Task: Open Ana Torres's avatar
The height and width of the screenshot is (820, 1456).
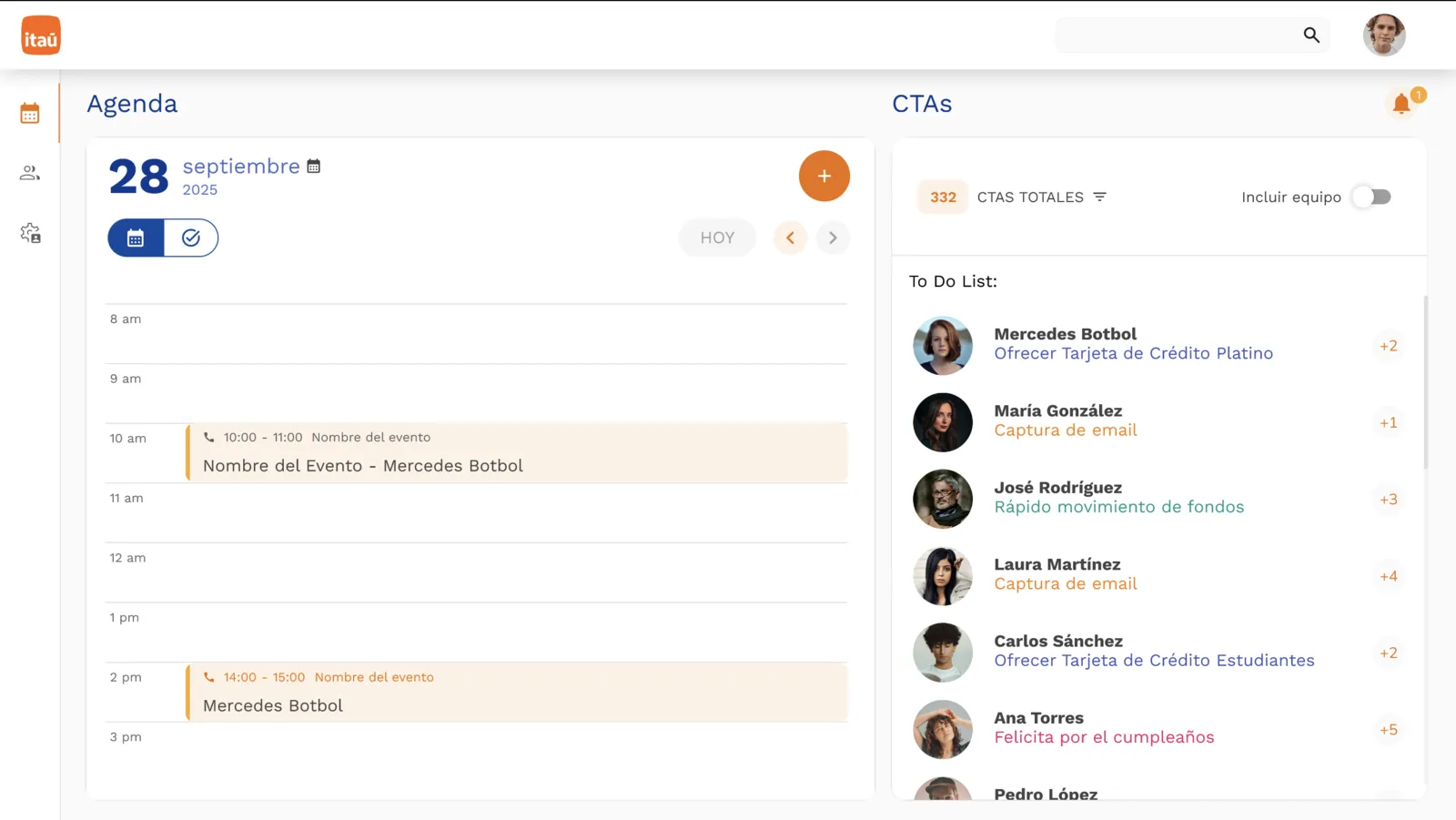Action: [x=943, y=730]
